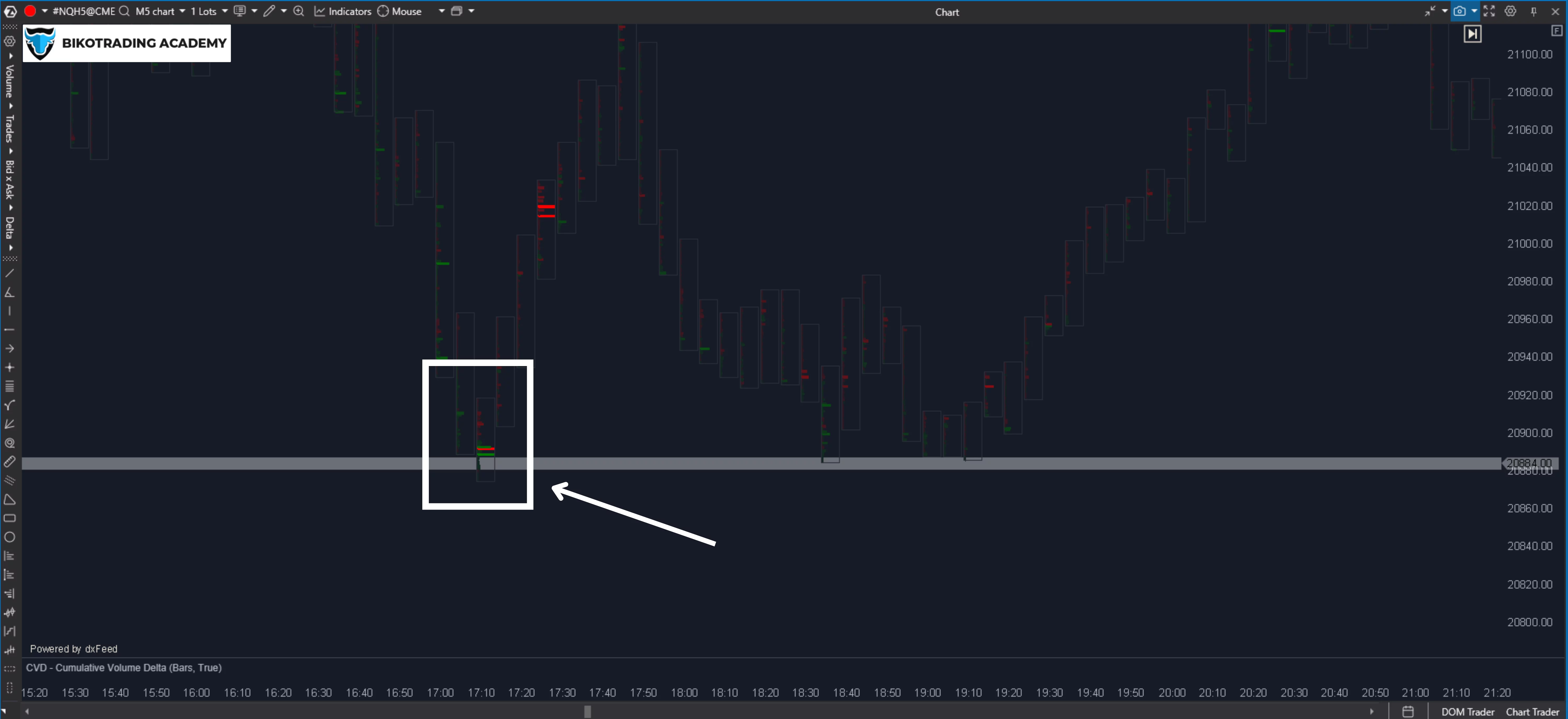Select the angle drawing tool
The width and height of the screenshot is (1568, 719).
coord(10,292)
